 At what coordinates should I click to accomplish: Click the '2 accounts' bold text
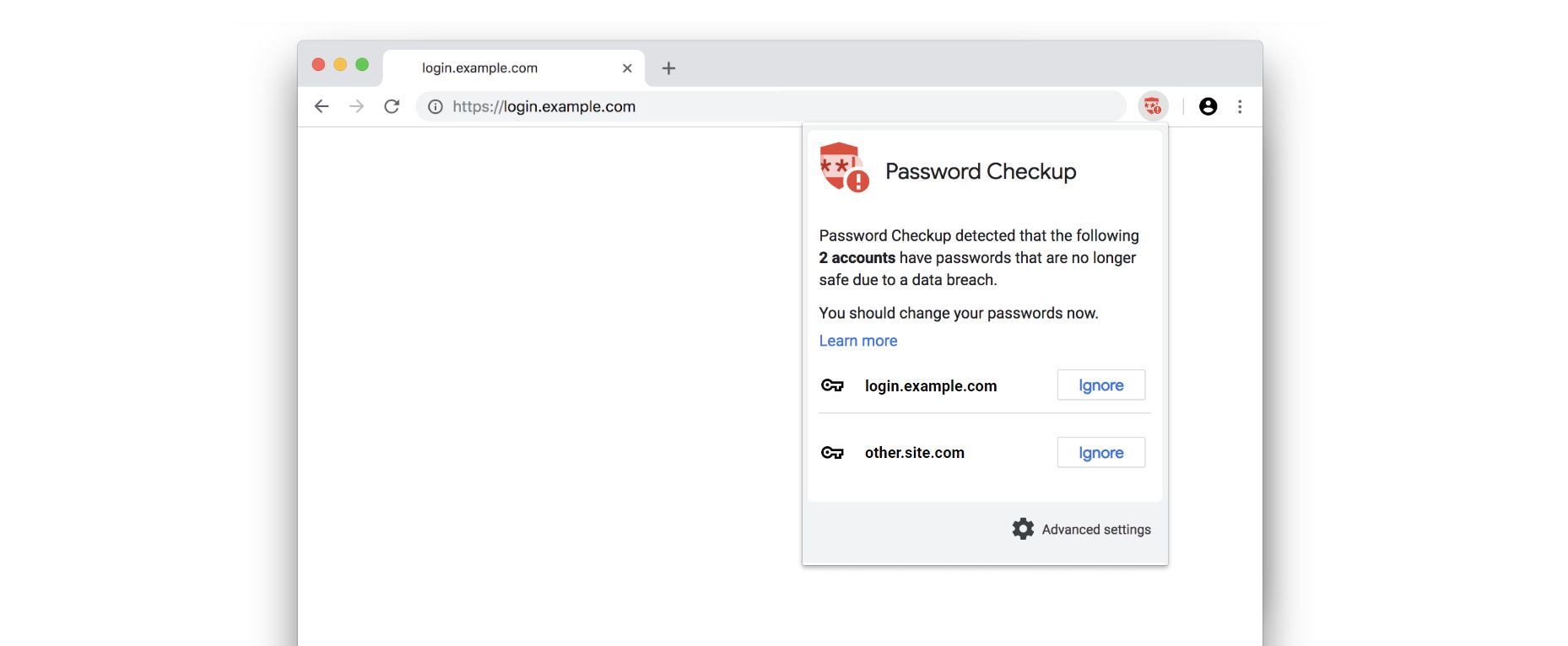[x=857, y=258]
